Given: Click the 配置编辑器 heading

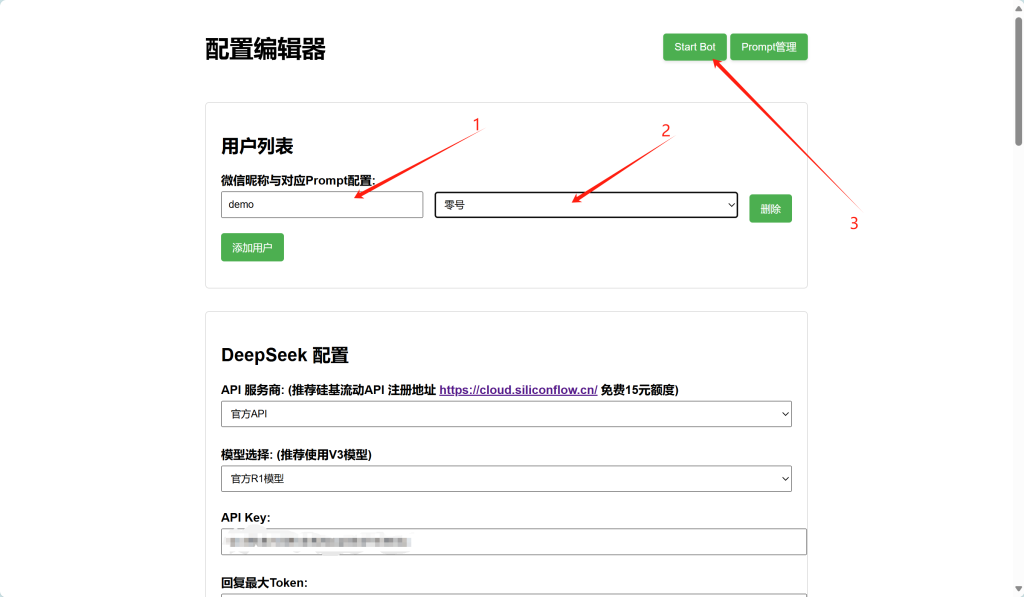Looking at the screenshot, I should pos(265,49).
